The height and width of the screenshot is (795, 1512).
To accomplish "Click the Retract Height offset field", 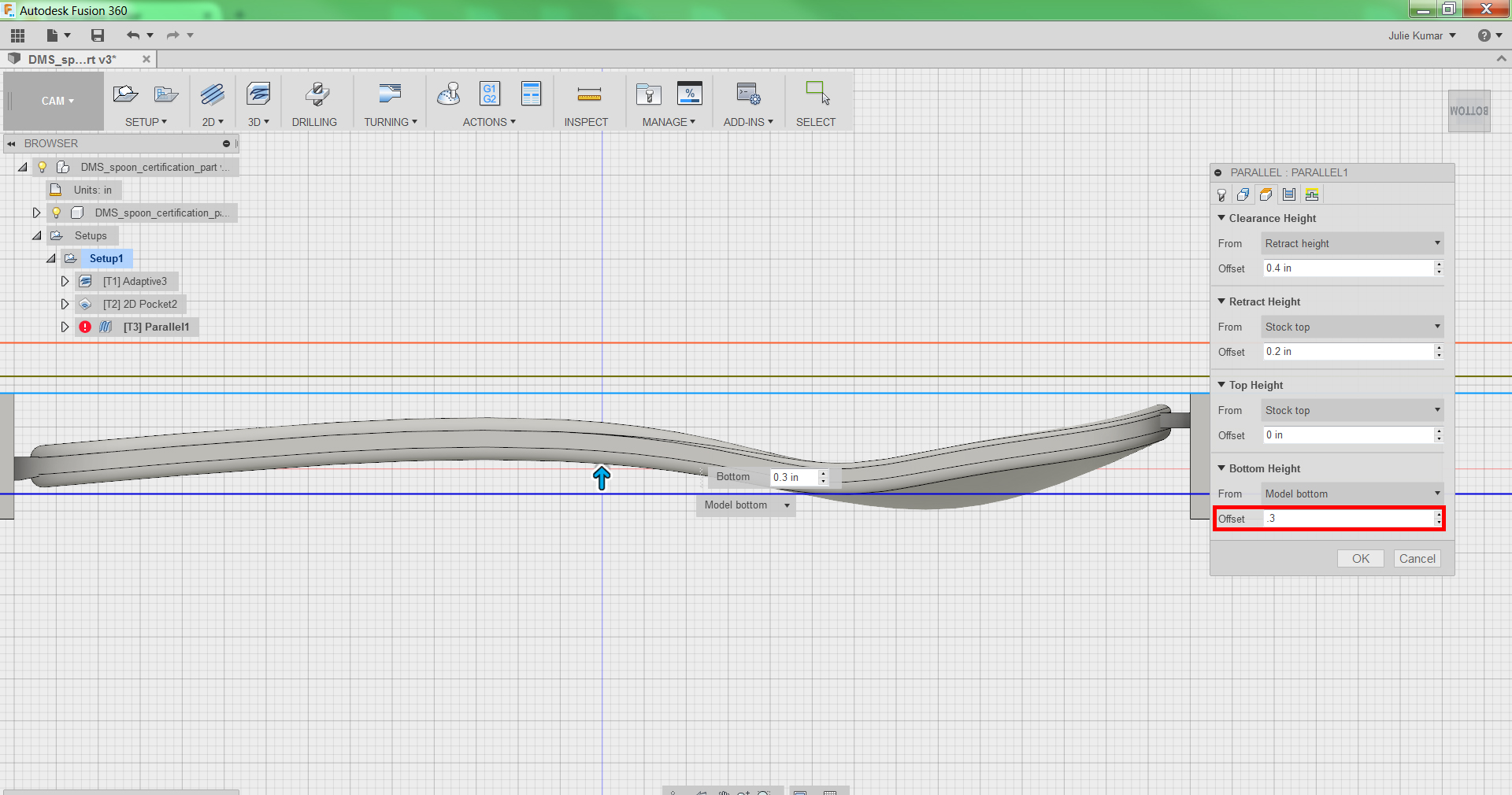I will pos(1348,352).
